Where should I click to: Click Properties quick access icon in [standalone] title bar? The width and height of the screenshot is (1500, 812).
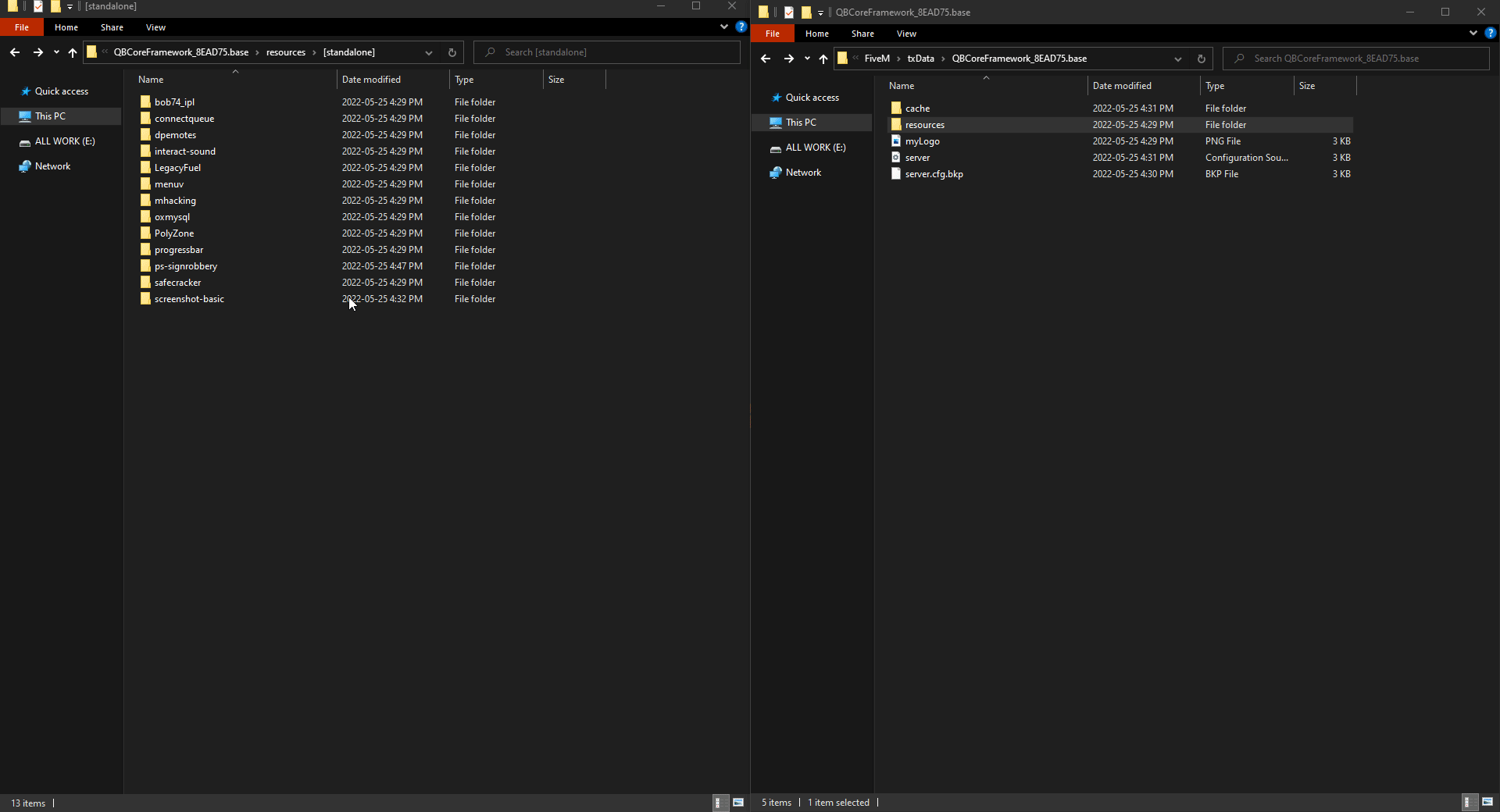click(x=37, y=6)
